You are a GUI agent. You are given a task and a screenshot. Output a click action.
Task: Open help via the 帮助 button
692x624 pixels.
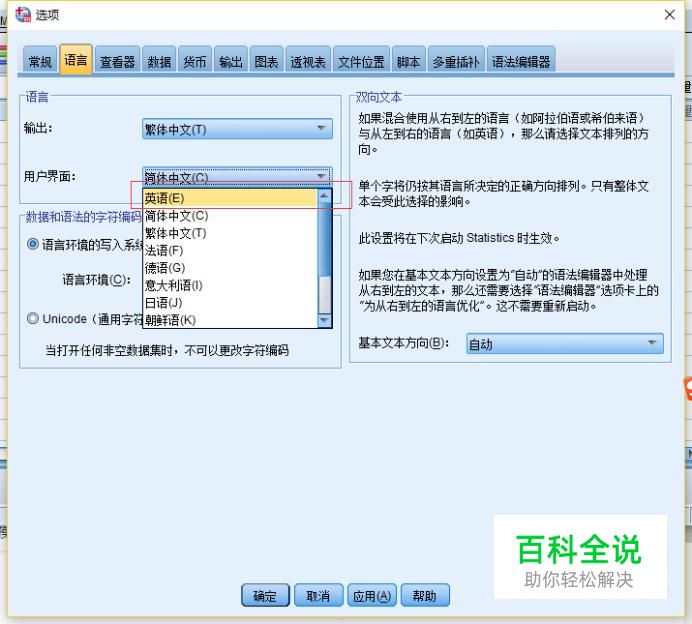point(425,595)
